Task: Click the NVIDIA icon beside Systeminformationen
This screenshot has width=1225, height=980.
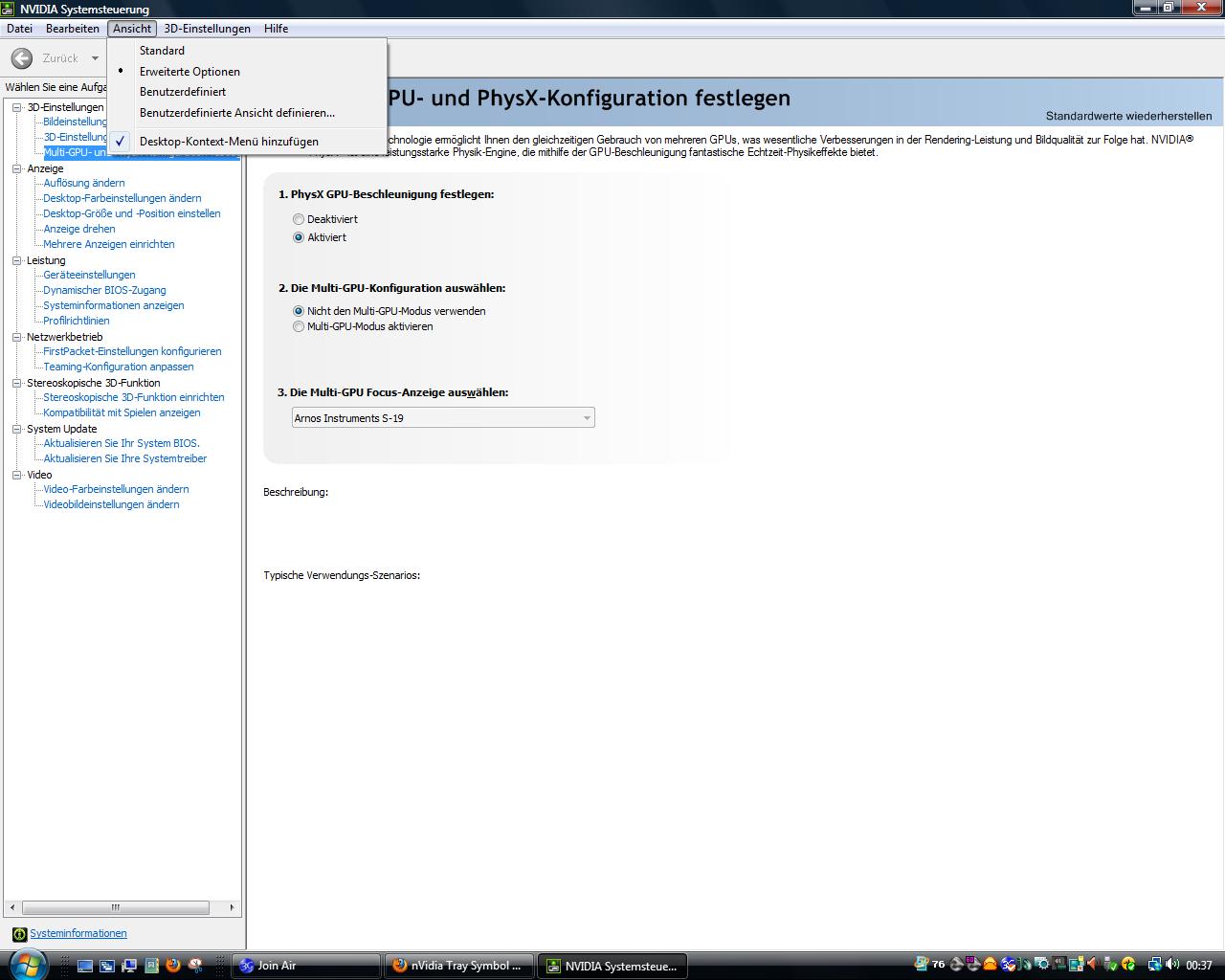Action: (x=19, y=934)
